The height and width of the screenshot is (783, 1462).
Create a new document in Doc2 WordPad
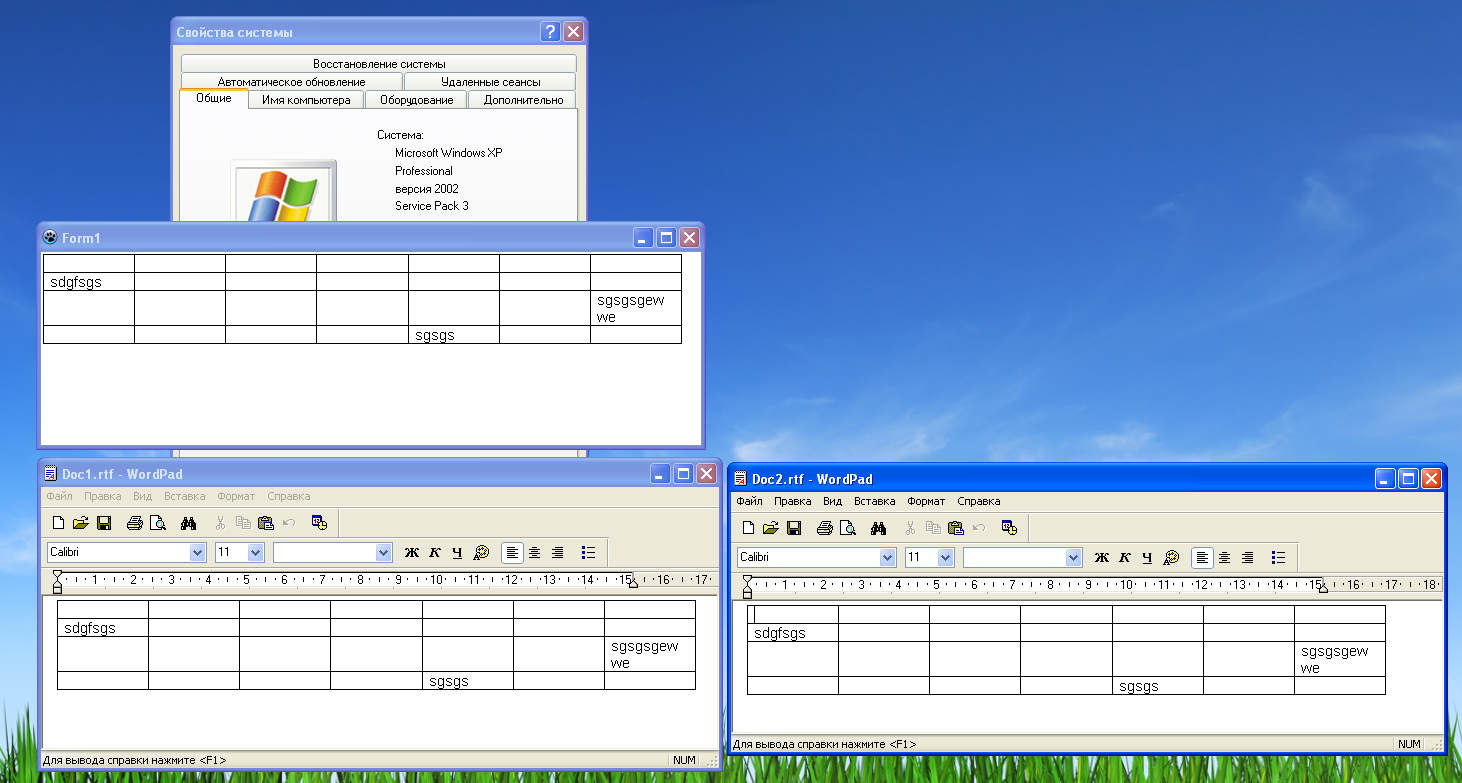[748, 528]
